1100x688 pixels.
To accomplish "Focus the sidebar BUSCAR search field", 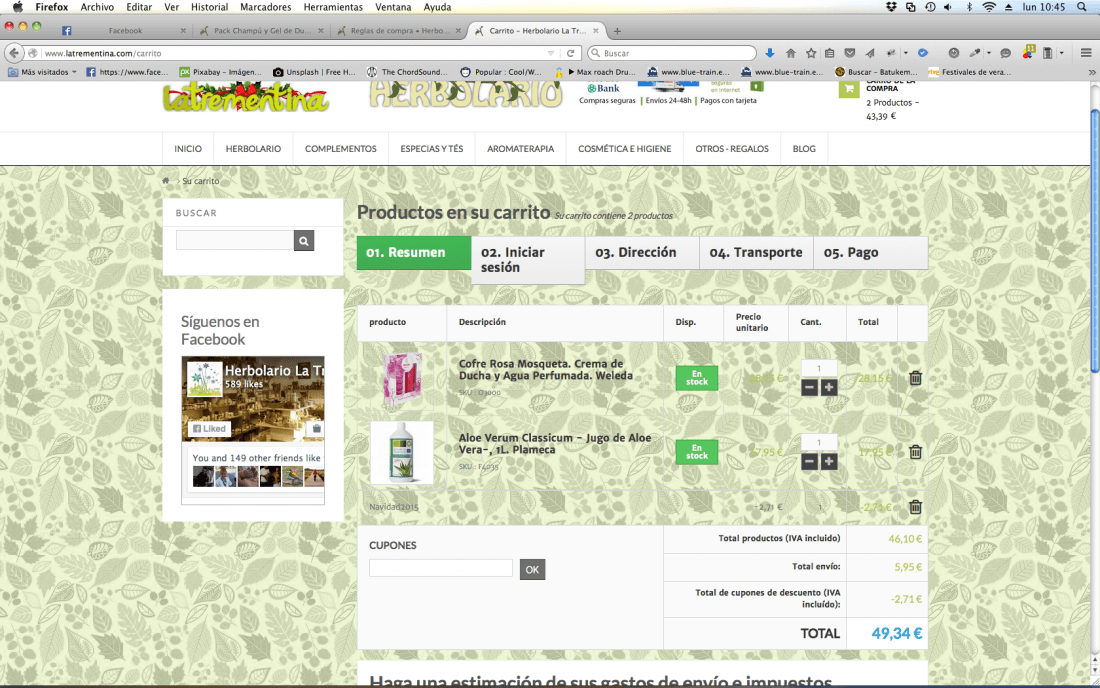I will coord(235,241).
